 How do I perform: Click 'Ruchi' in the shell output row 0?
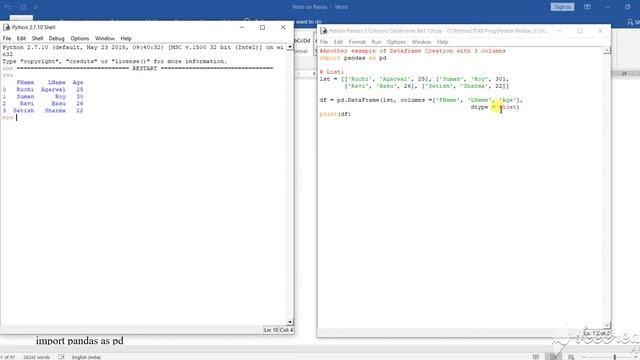point(25,89)
